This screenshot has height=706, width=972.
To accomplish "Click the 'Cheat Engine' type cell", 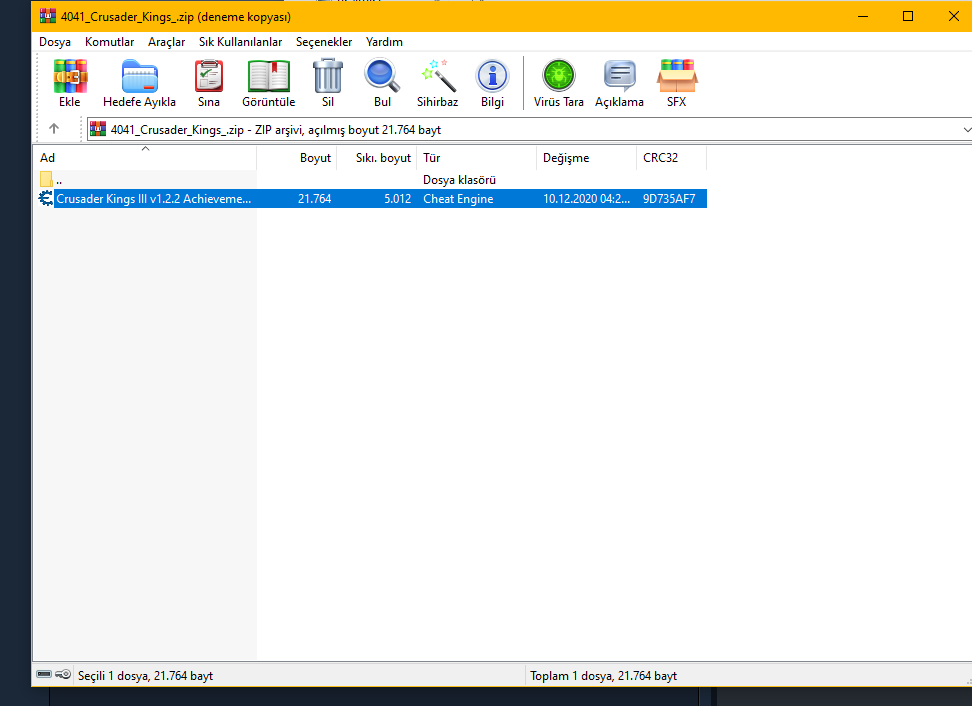I will 458,198.
